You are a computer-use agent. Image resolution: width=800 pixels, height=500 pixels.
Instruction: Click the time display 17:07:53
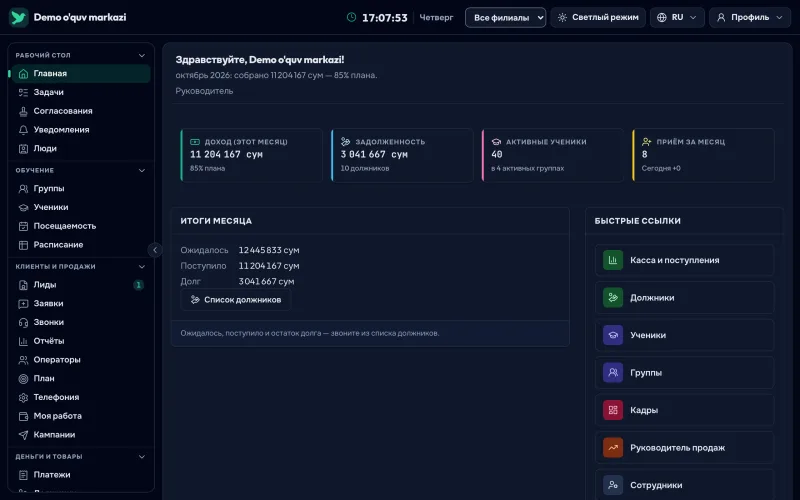(x=385, y=18)
